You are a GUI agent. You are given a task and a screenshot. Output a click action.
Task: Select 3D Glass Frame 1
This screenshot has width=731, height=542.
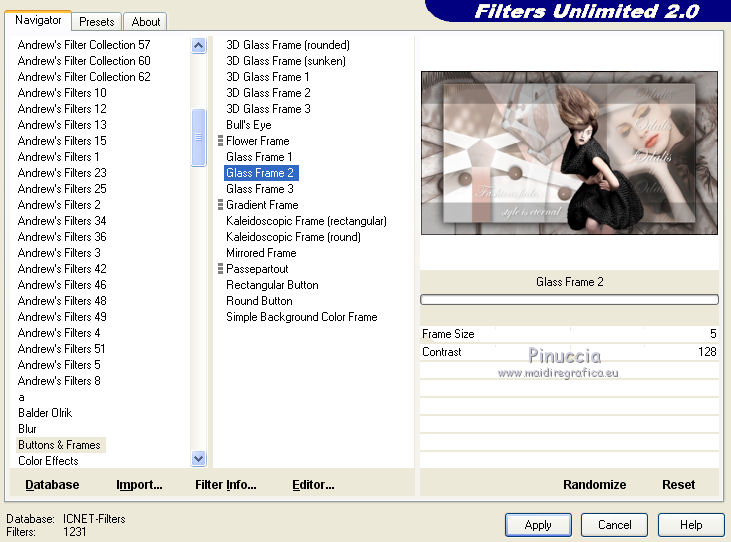tap(268, 77)
